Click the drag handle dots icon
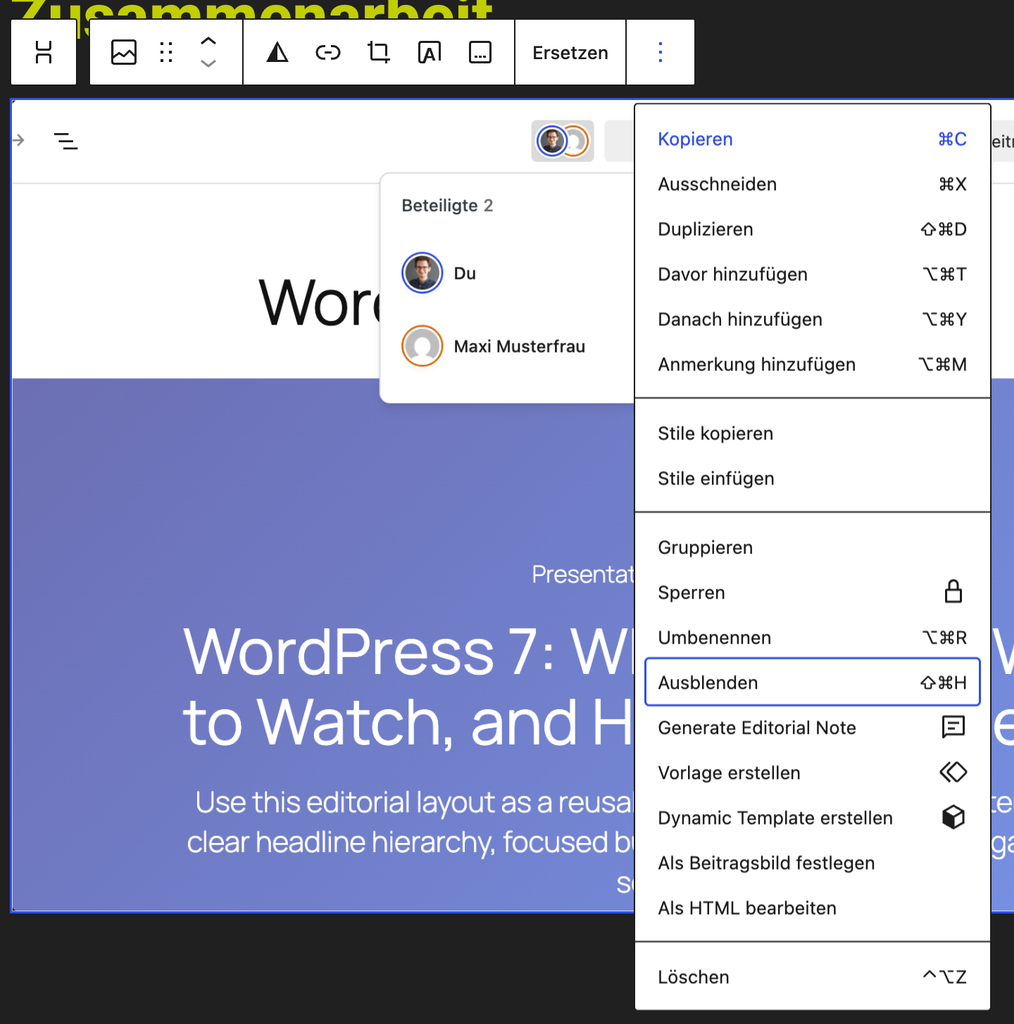This screenshot has height=1024, width=1014. click(x=166, y=52)
